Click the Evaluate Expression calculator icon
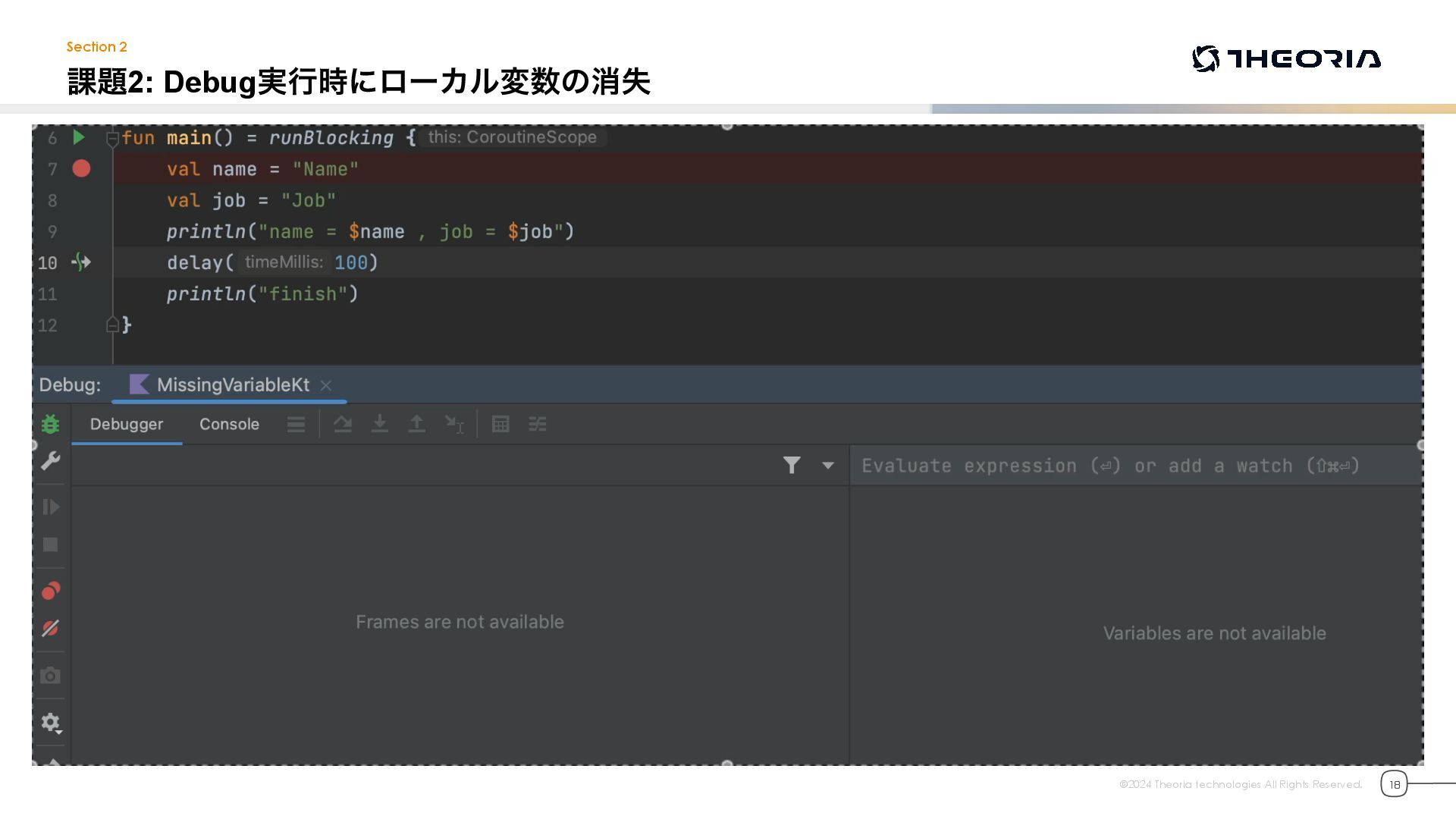 click(500, 424)
